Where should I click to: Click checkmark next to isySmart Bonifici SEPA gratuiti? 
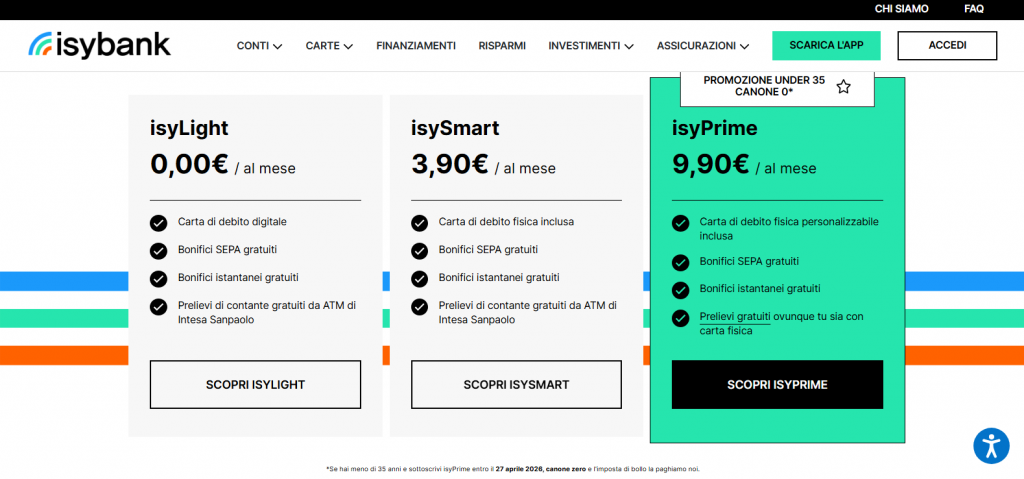[419, 250]
